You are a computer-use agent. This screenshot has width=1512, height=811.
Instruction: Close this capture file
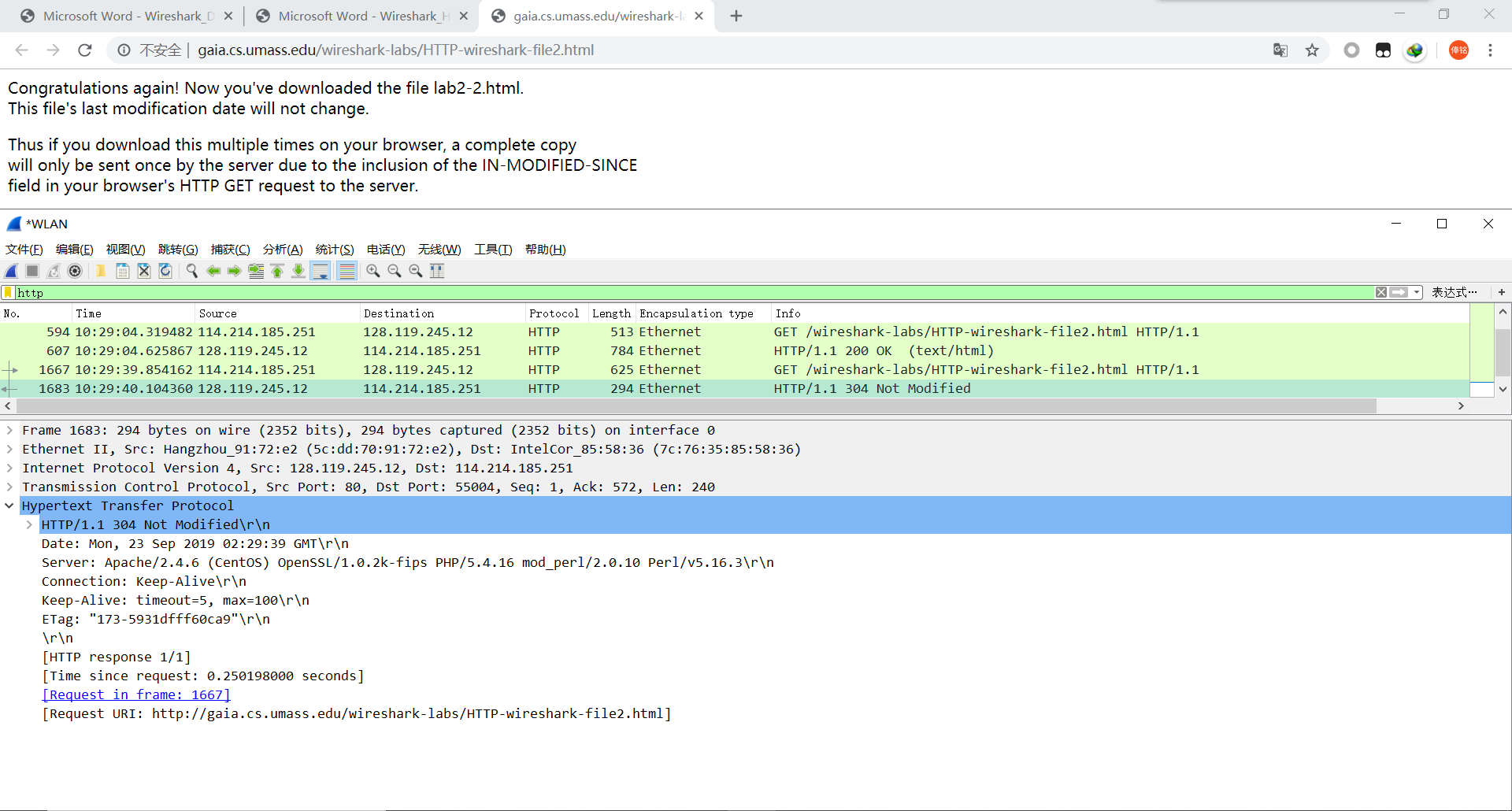(x=143, y=271)
